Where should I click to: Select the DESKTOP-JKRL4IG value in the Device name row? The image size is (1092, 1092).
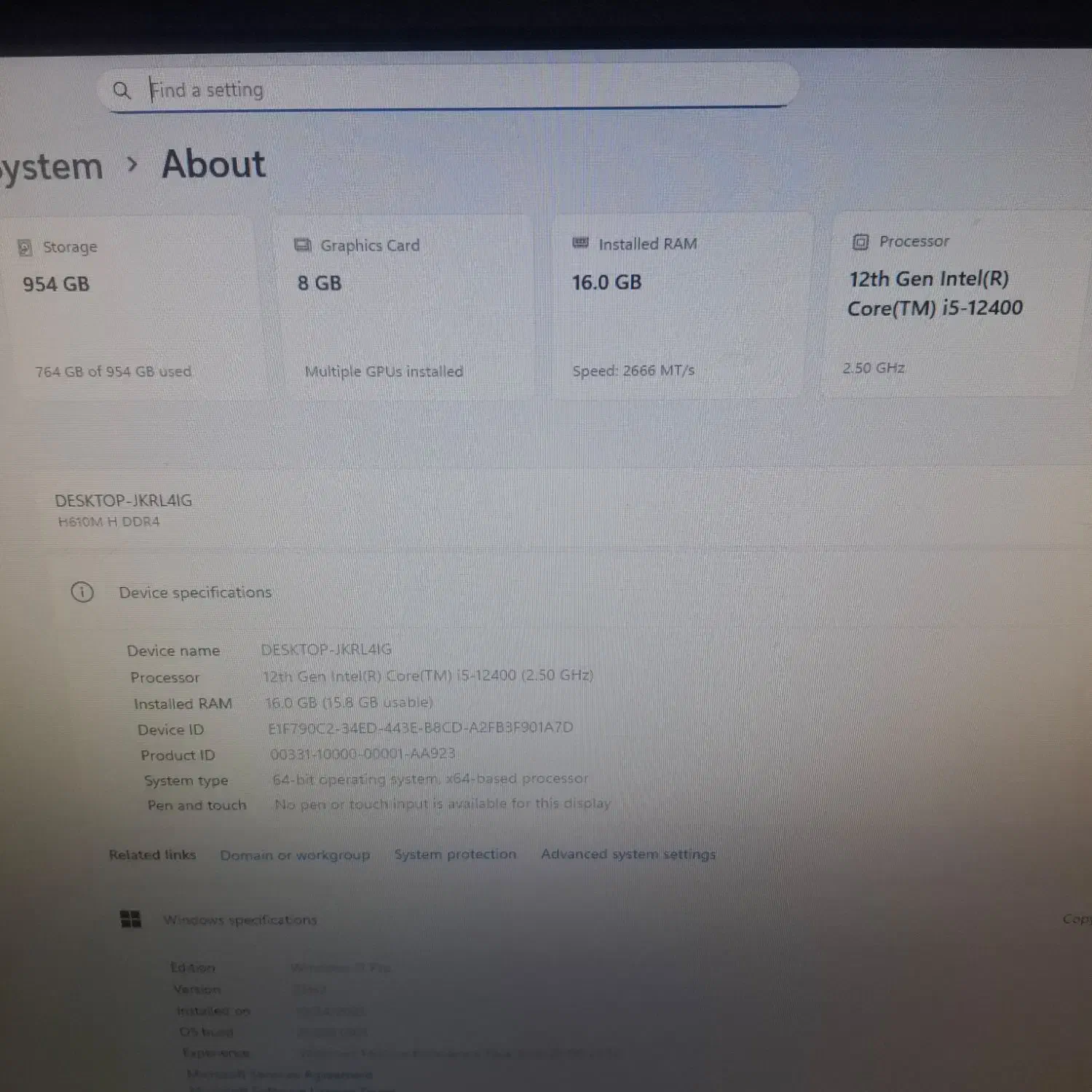[326, 649]
